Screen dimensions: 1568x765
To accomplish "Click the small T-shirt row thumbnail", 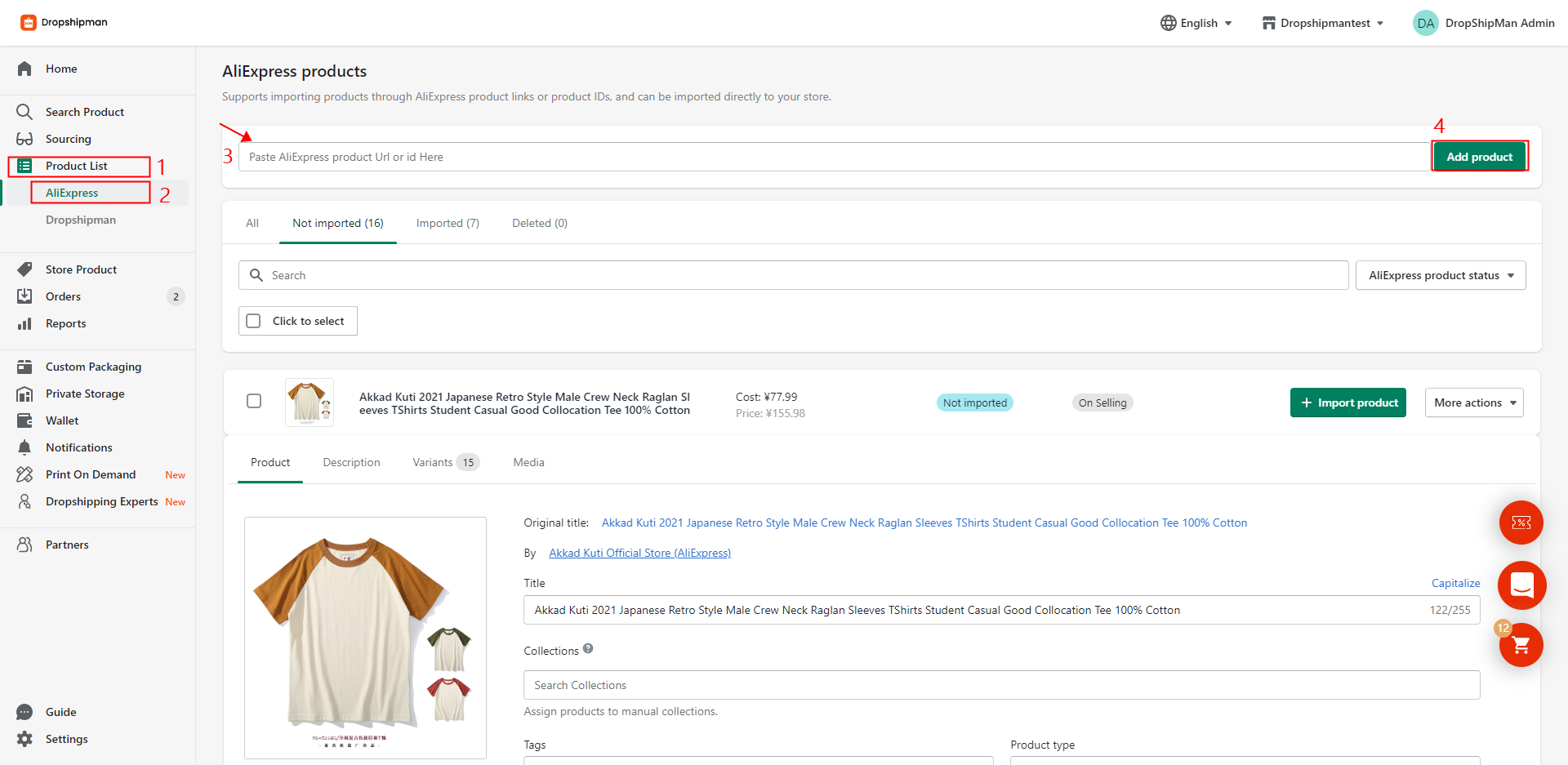I will point(309,402).
